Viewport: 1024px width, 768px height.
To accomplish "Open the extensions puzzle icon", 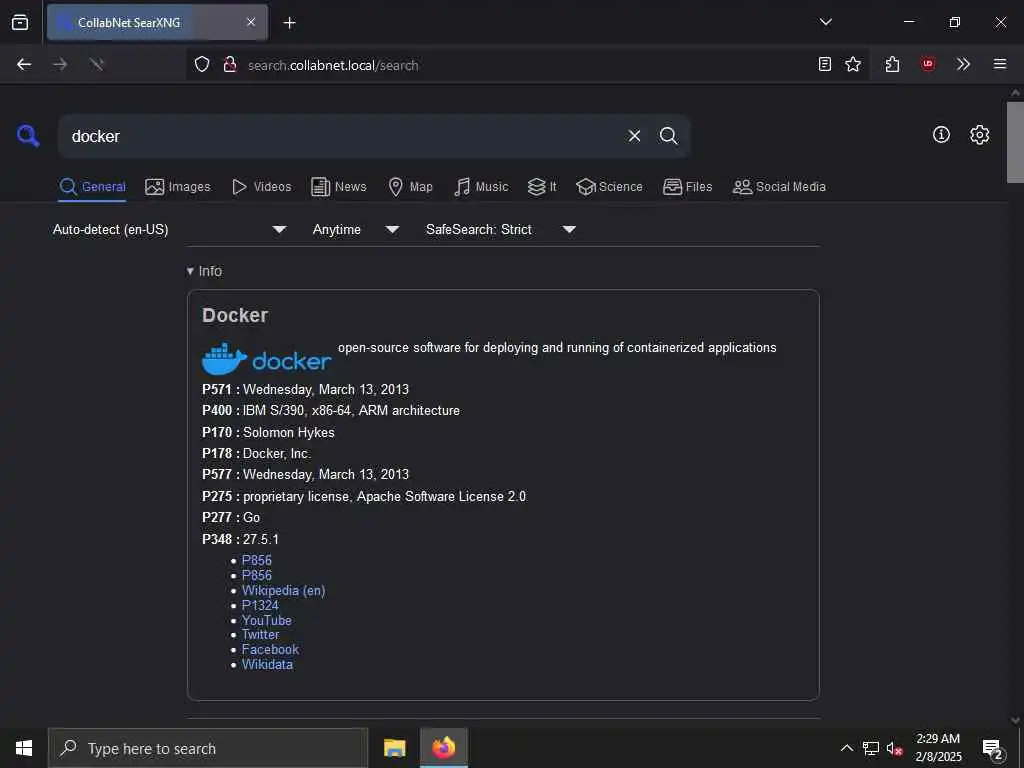I will pos(892,64).
